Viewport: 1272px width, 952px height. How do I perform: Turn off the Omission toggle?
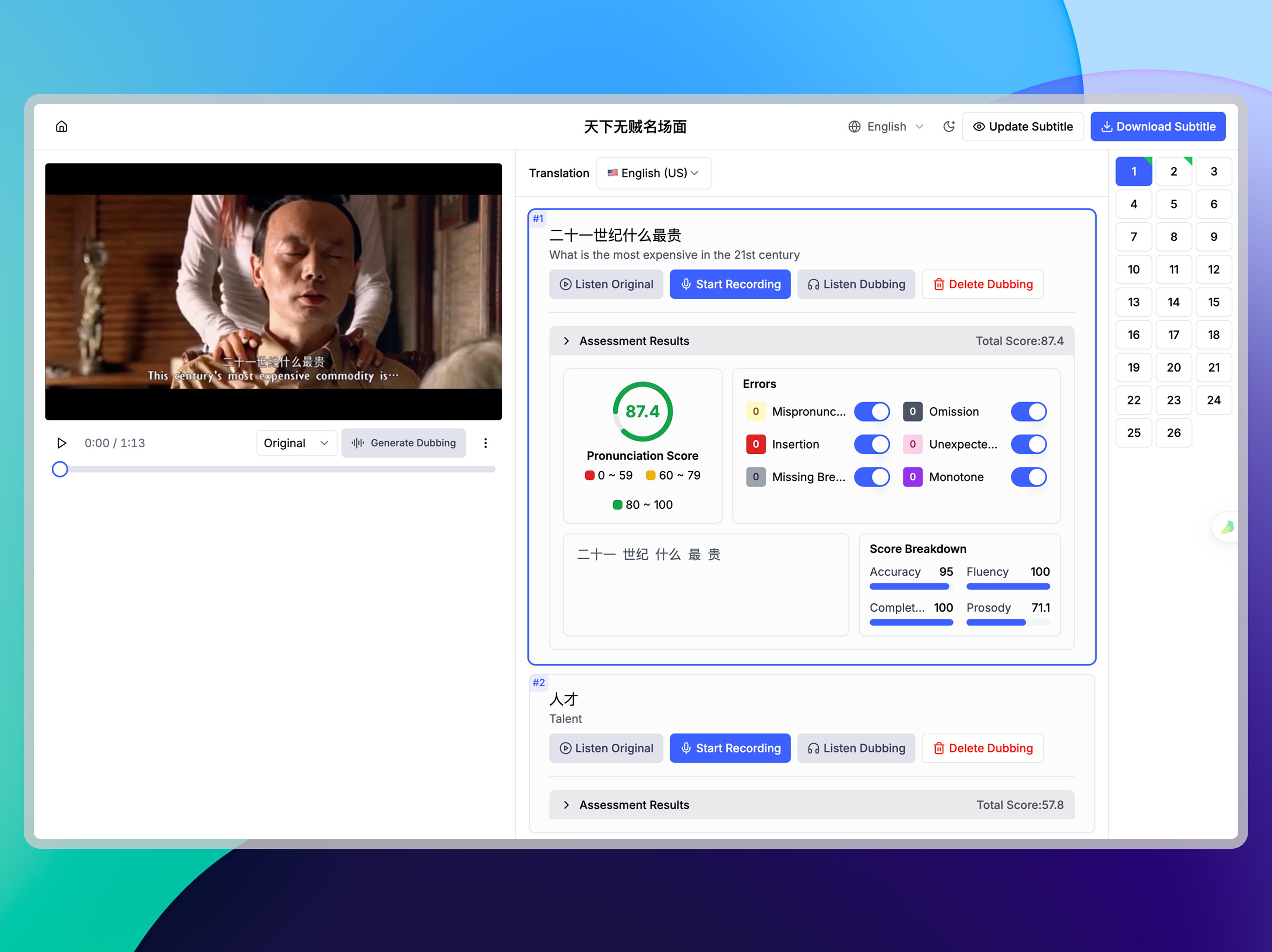pos(1028,412)
